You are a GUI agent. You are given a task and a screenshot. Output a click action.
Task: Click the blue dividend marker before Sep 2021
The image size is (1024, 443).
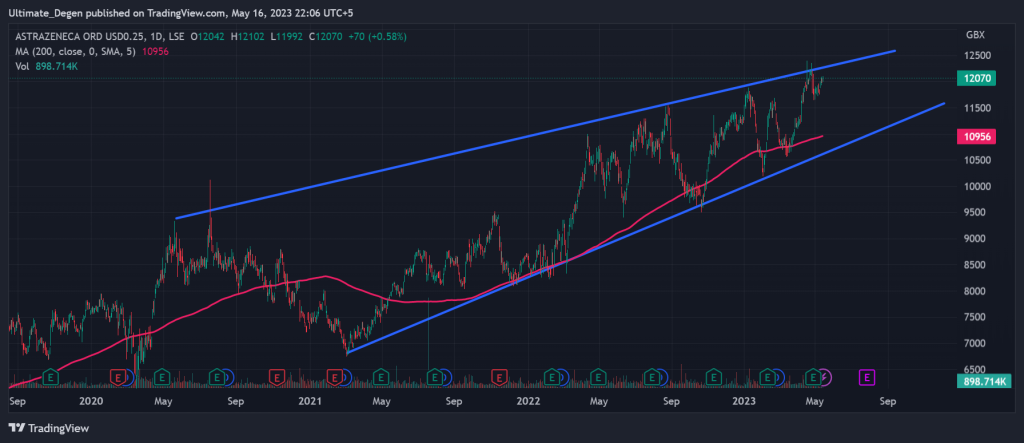(445, 377)
